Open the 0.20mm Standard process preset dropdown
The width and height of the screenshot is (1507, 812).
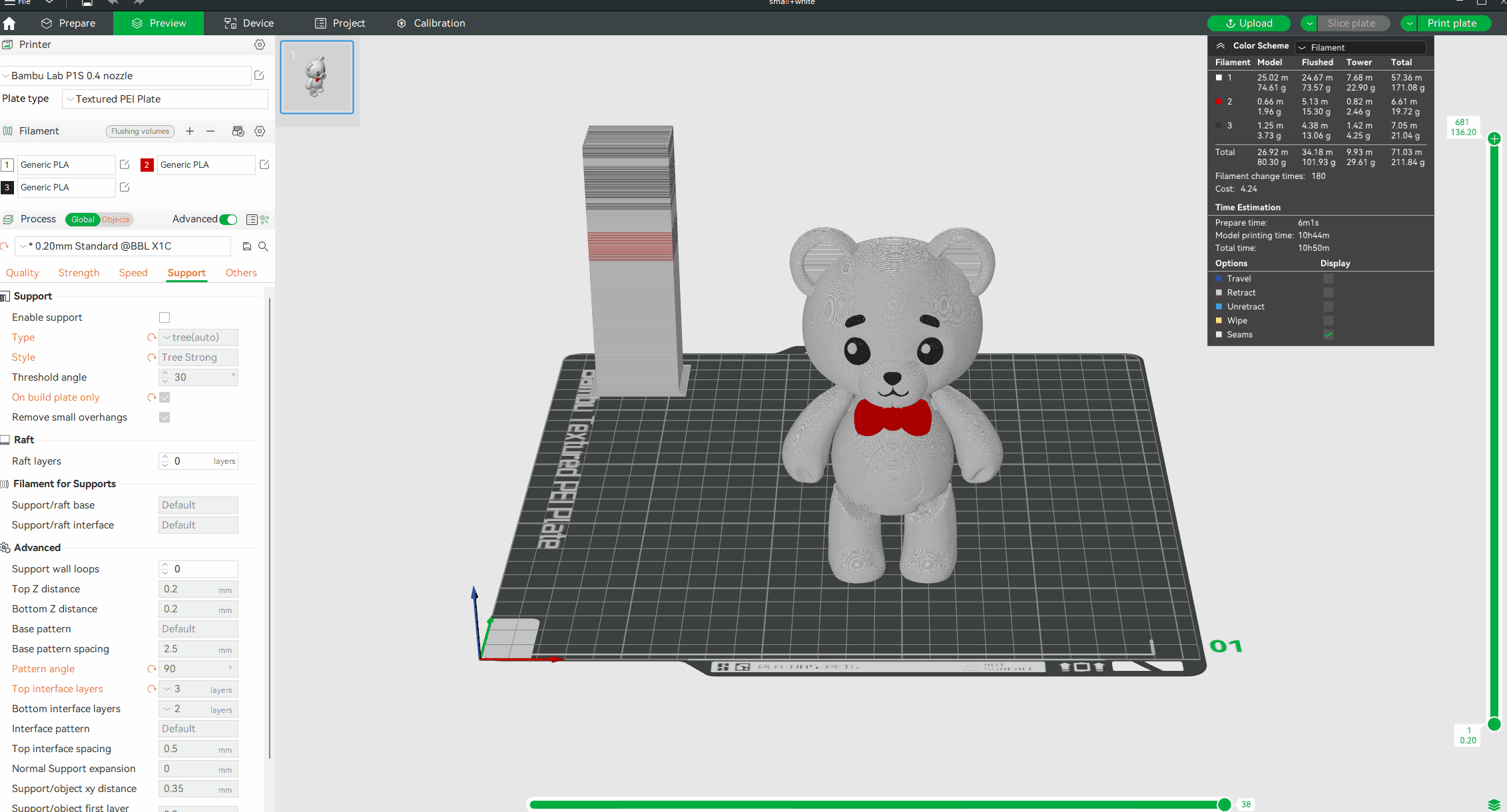click(x=123, y=246)
